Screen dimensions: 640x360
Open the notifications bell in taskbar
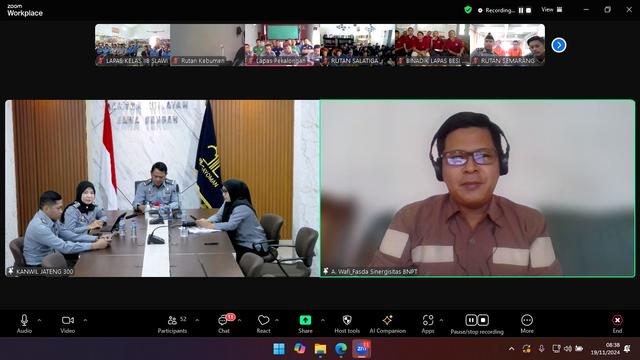click(x=627, y=349)
